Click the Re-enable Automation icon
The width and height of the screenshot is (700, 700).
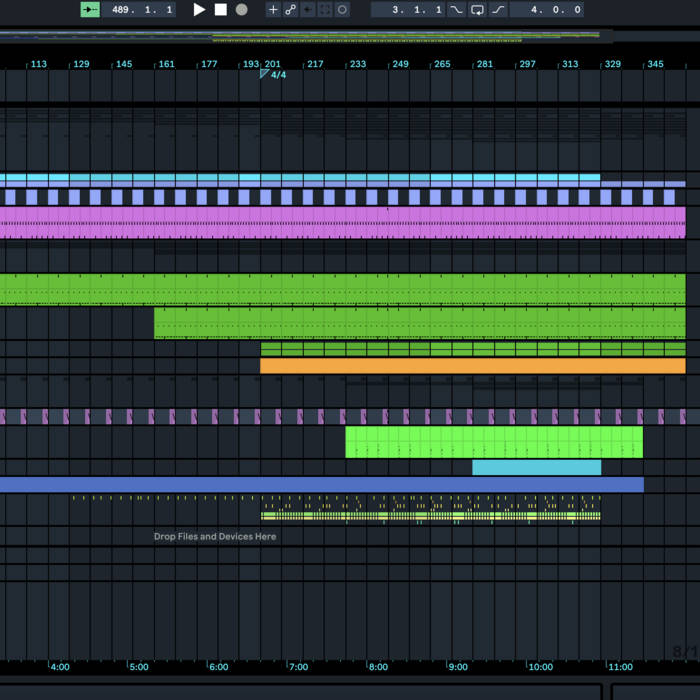click(307, 10)
